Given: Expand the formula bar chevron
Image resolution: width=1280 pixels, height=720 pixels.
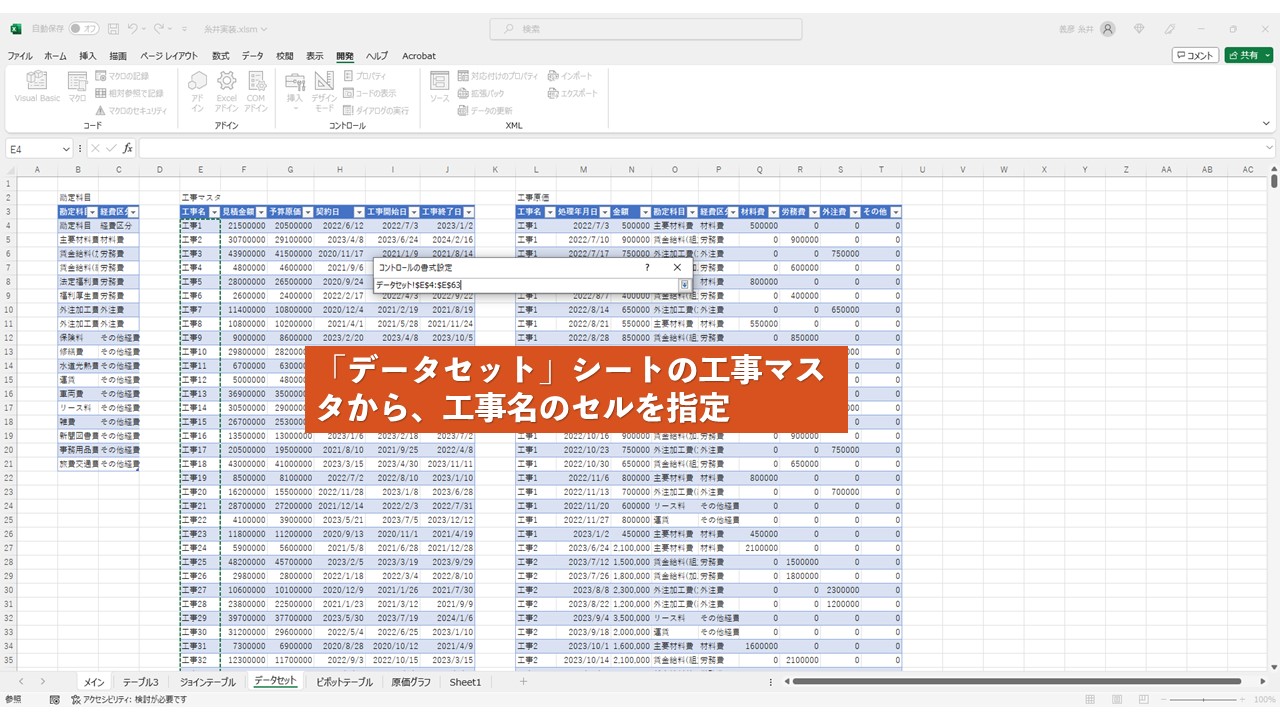Looking at the screenshot, I should click(x=1270, y=148).
